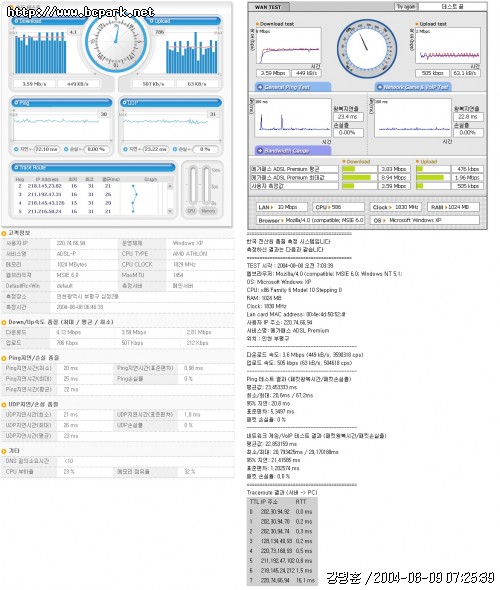Click the plus icon on General Ping Test
The image size is (500, 590).
(260, 87)
